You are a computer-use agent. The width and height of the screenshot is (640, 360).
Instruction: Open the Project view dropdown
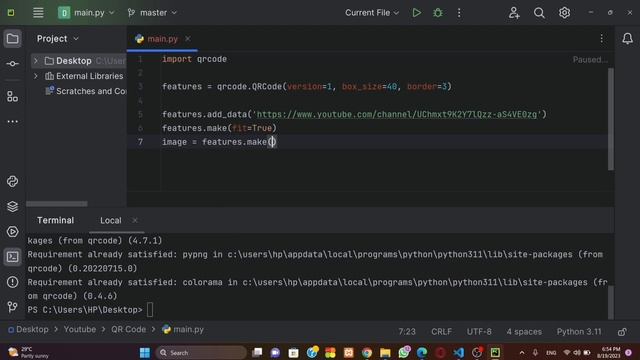tap(58, 39)
